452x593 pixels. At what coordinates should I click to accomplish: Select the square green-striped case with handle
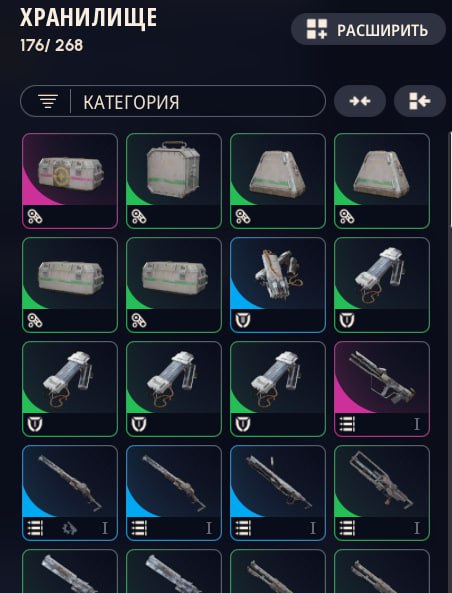(174, 181)
